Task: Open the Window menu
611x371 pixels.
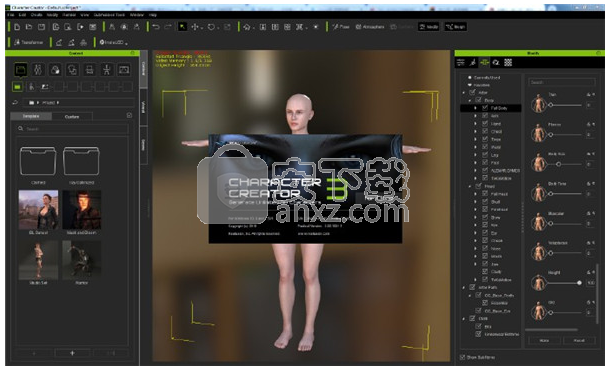Action: click(137, 14)
